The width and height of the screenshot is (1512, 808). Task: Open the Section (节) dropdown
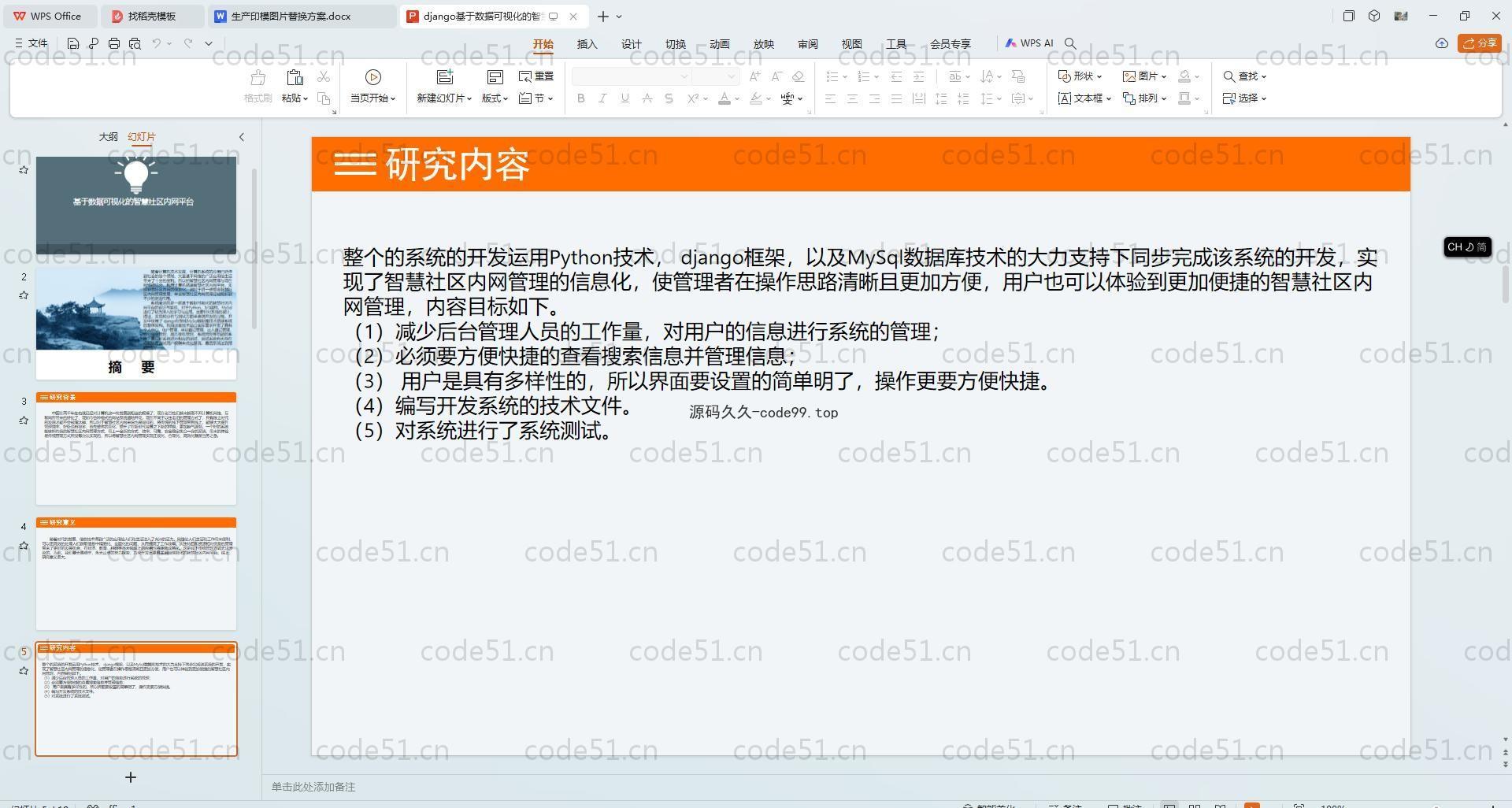click(536, 98)
